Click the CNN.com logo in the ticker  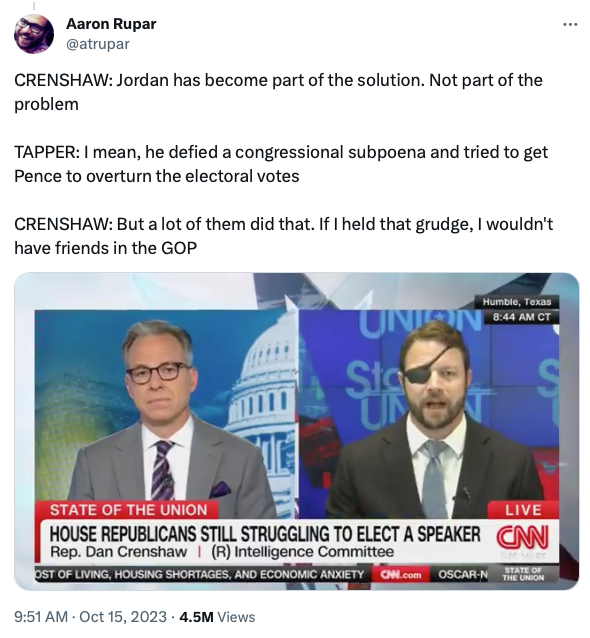point(400,575)
